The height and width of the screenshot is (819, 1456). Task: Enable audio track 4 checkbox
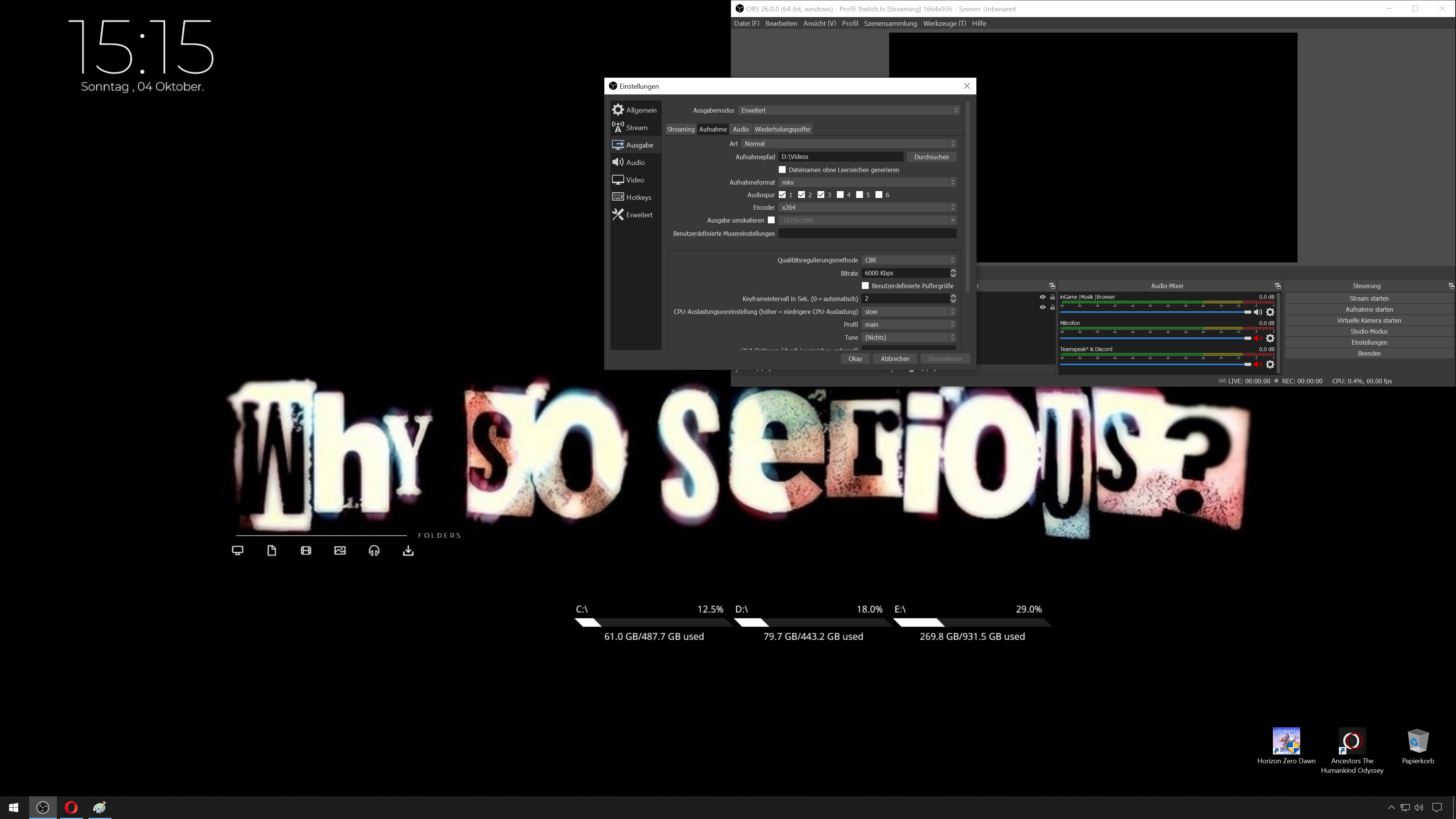coord(841,195)
